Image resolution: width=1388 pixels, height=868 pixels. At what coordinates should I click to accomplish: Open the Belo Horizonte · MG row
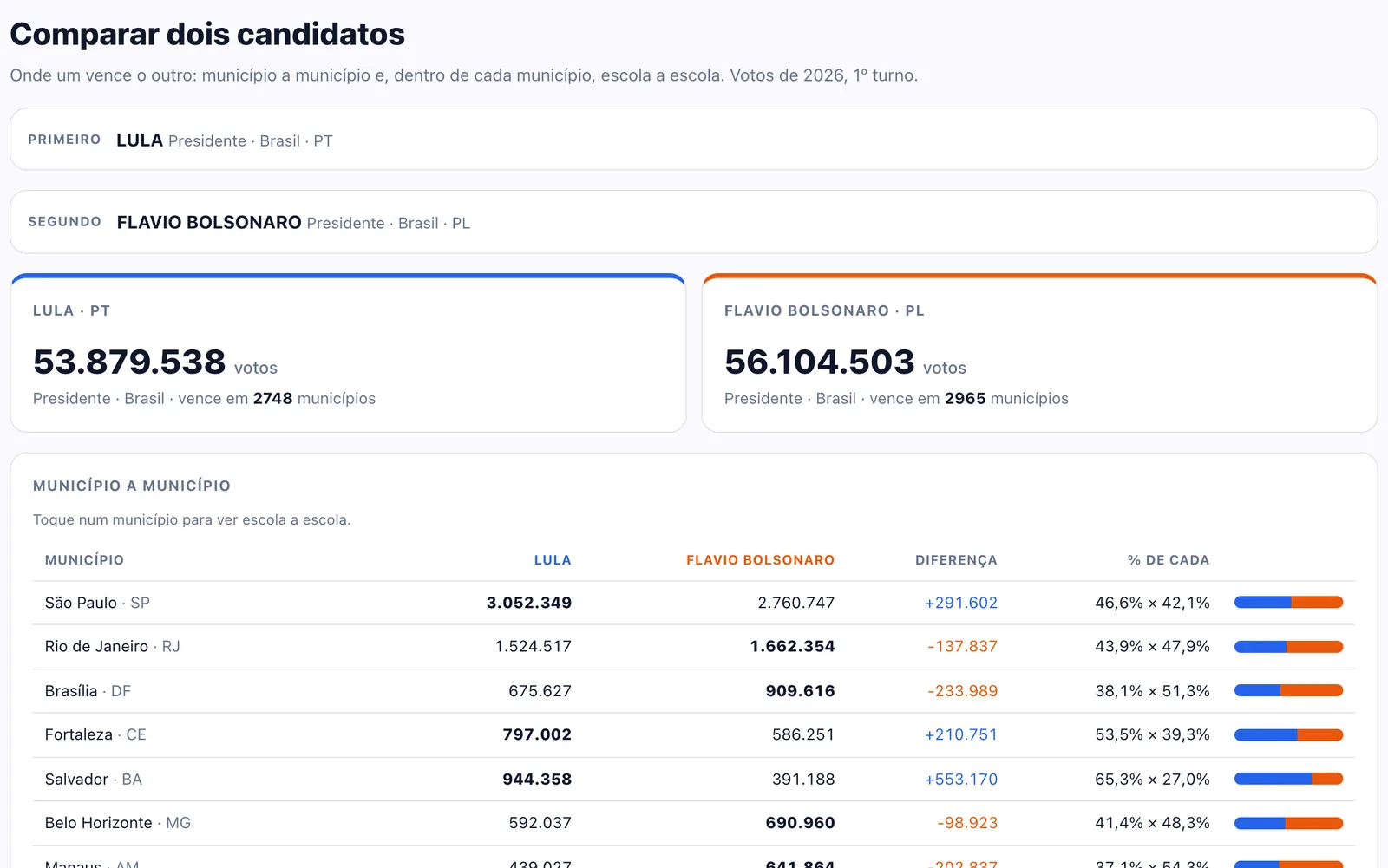click(x=693, y=823)
